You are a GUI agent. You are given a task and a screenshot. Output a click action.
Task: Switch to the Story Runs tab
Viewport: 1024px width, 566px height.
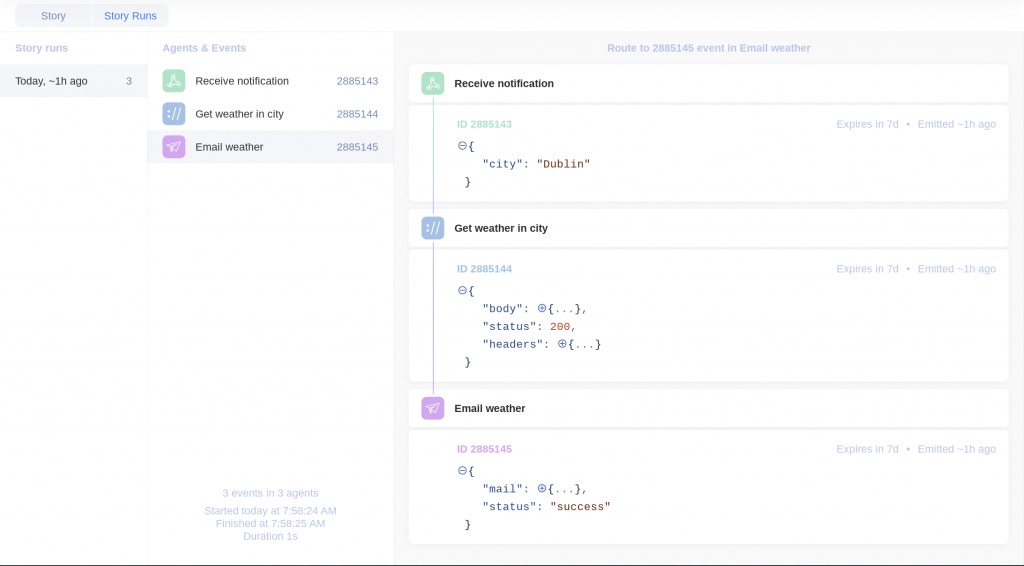coord(130,16)
